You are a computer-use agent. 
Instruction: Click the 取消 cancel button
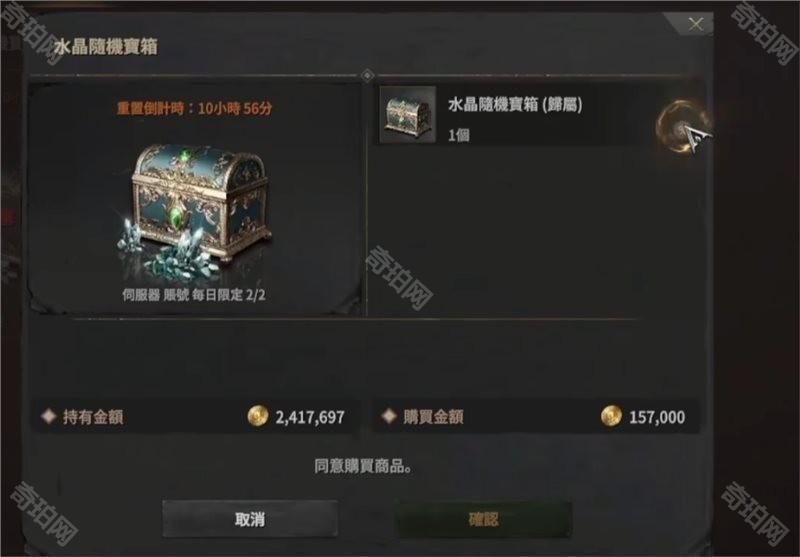(250, 519)
